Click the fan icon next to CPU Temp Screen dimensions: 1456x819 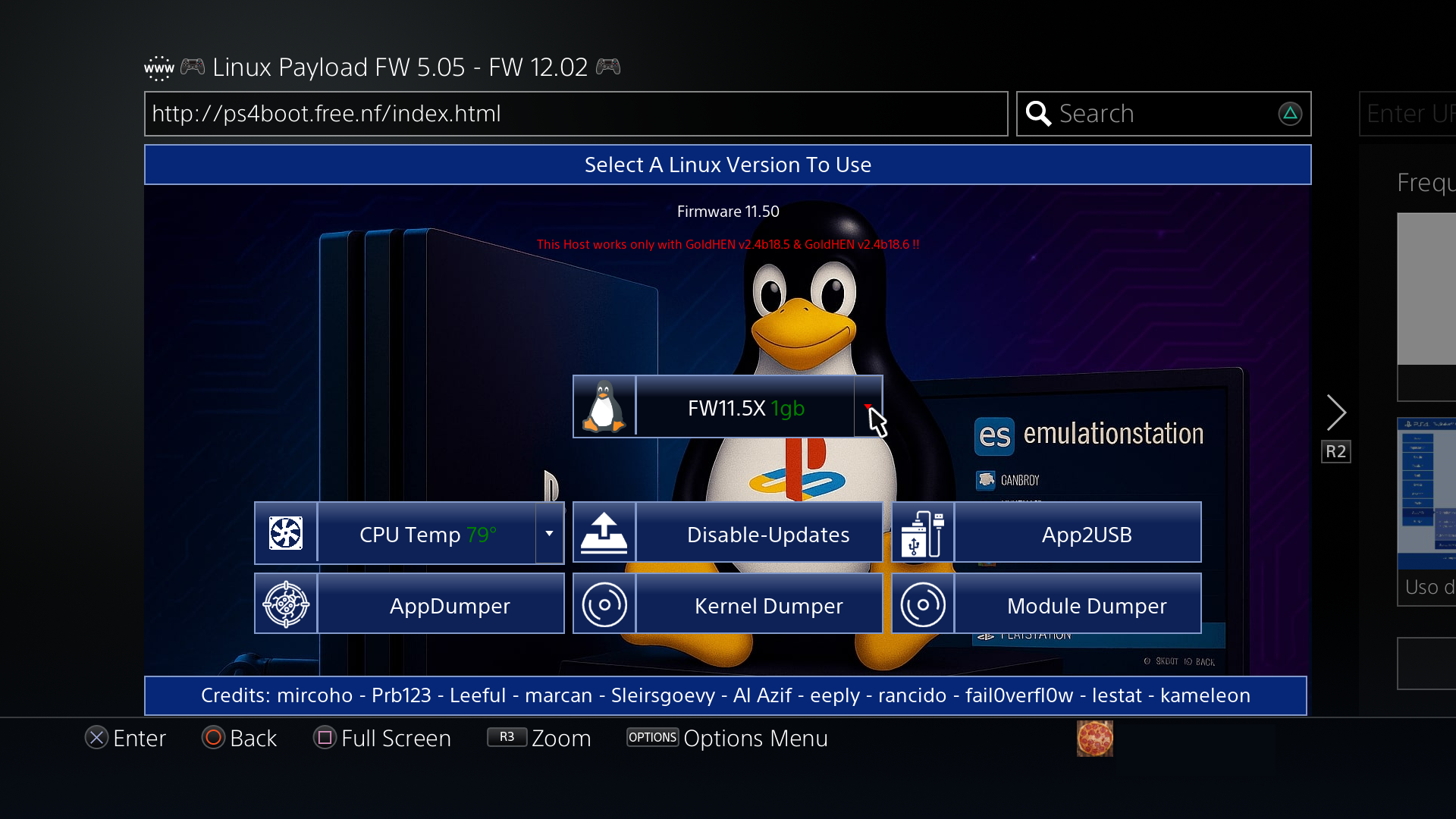(x=286, y=533)
